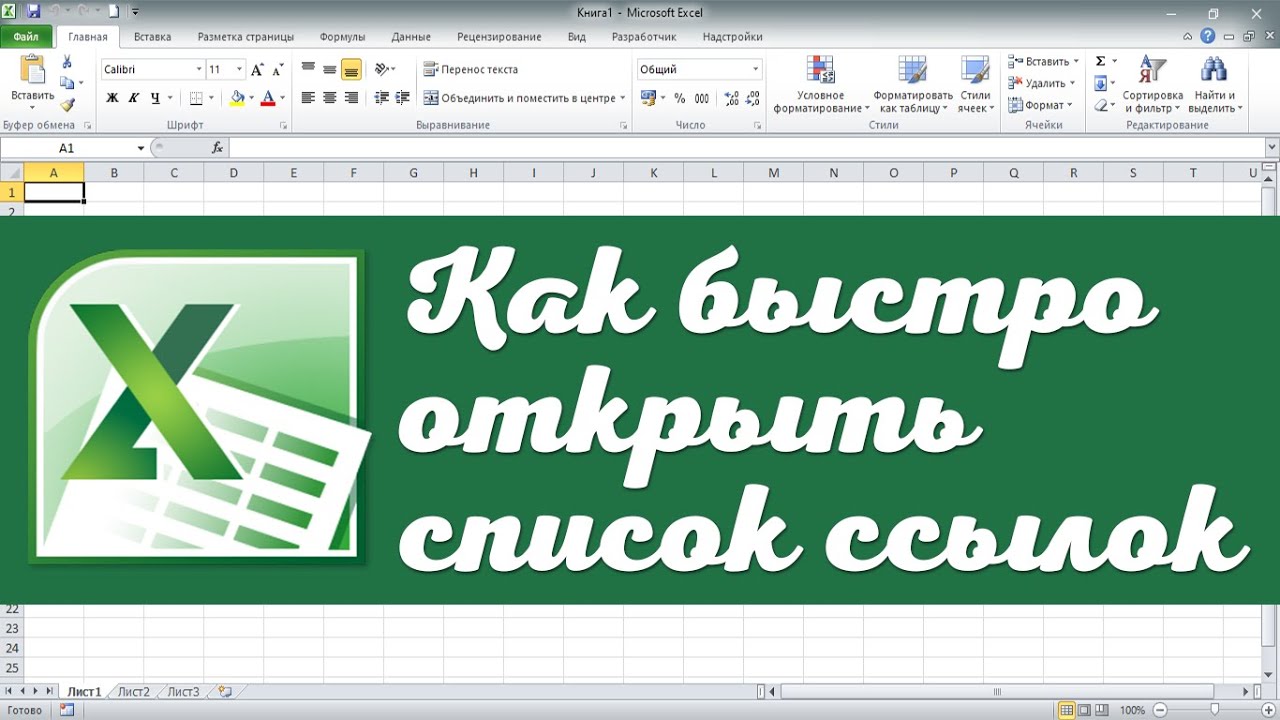This screenshot has width=1280, height=720.
Task: Click in the formula bar field
Action: coord(745,148)
